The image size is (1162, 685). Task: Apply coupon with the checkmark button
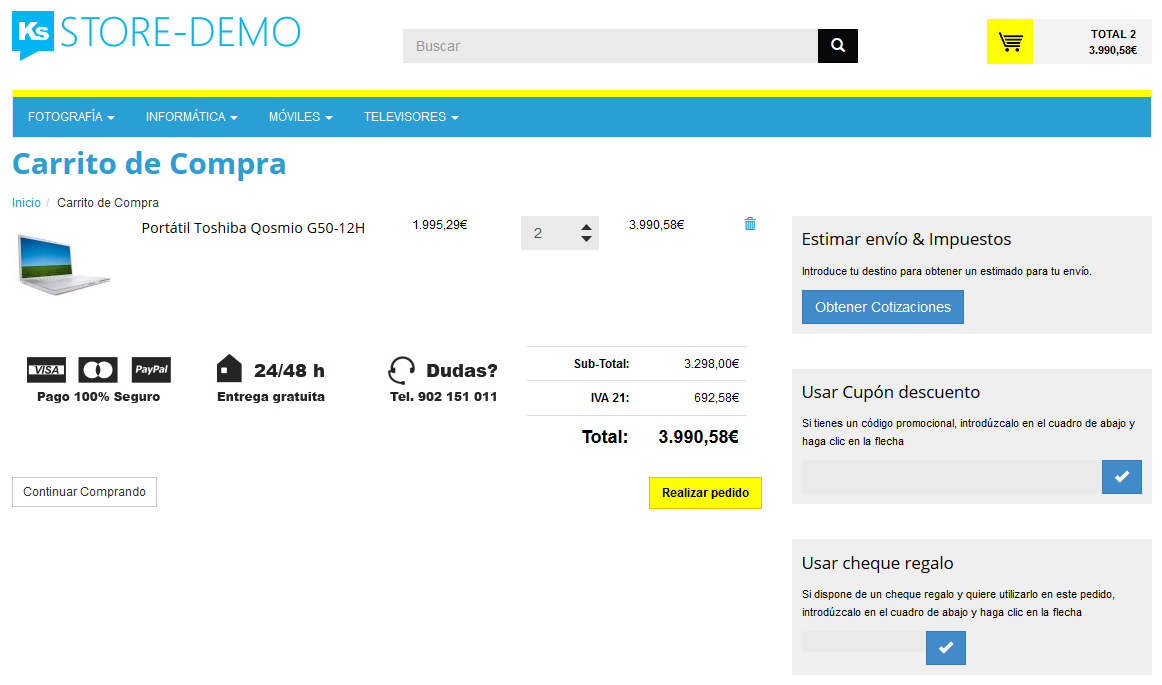(x=1121, y=477)
